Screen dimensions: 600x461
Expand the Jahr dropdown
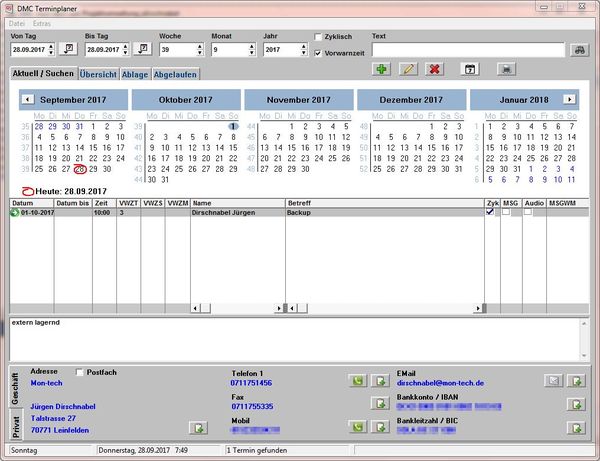(x=306, y=49)
